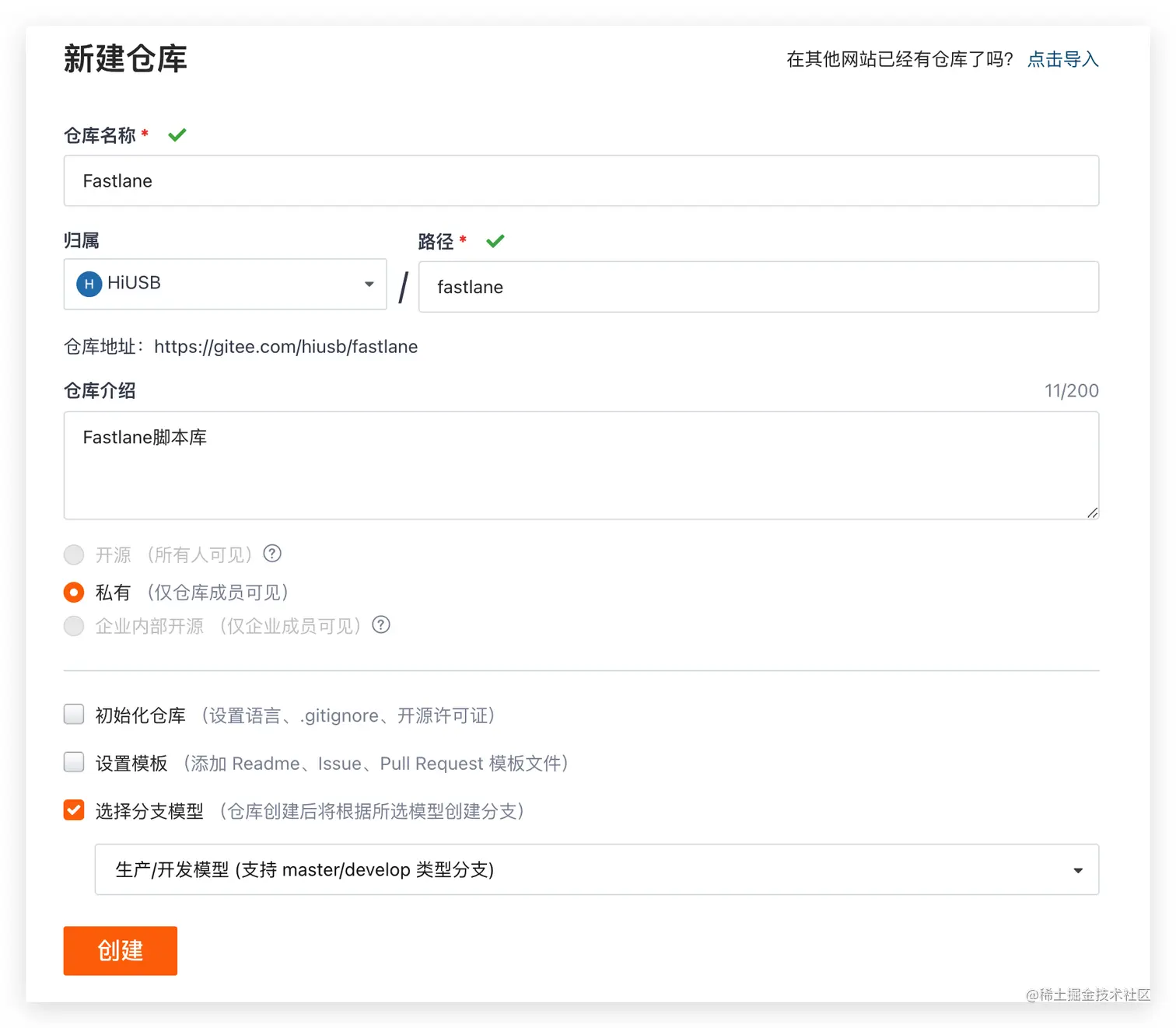
Task: Click the 仓库介绍 label
Action: pos(100,390)
